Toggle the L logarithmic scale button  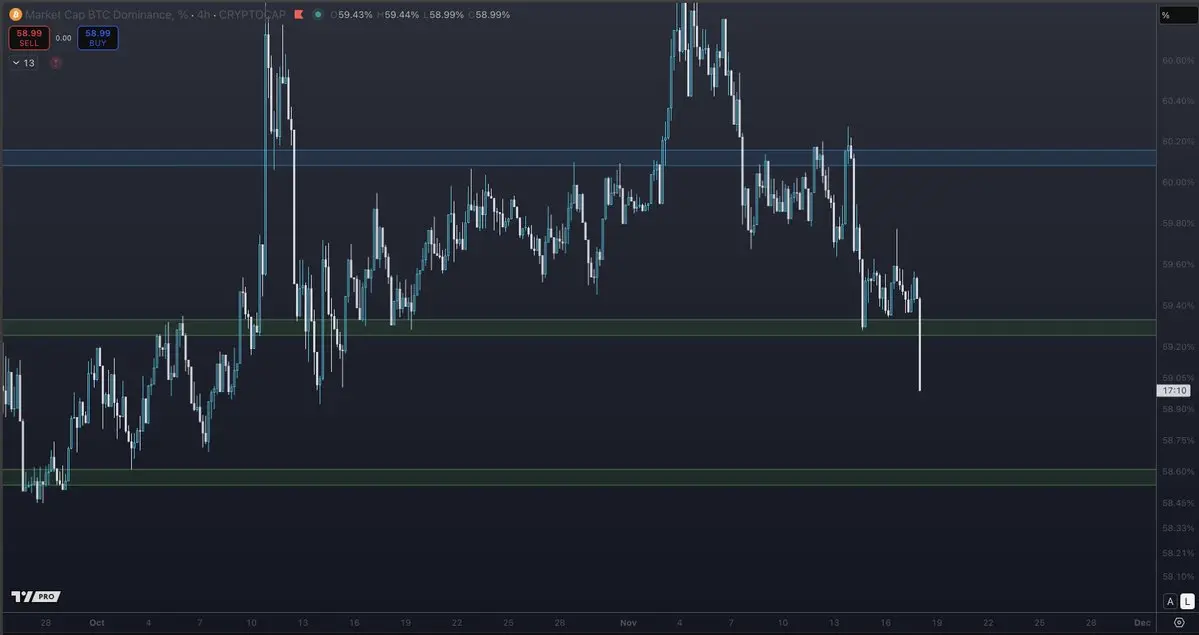click(1187, 601)
